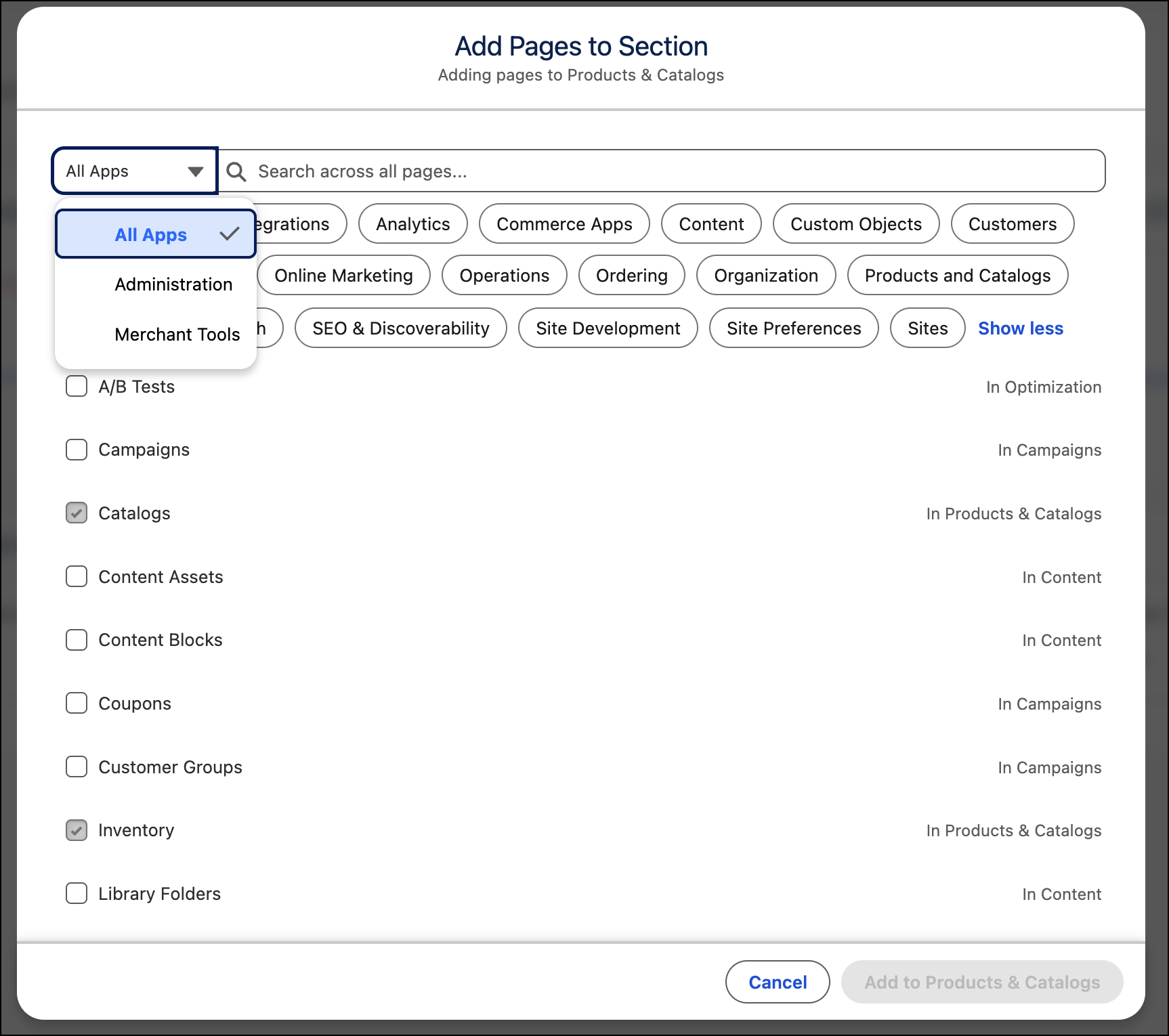
Task: Check the Content Assets checkbox
Action: click(x=77, y=577)
